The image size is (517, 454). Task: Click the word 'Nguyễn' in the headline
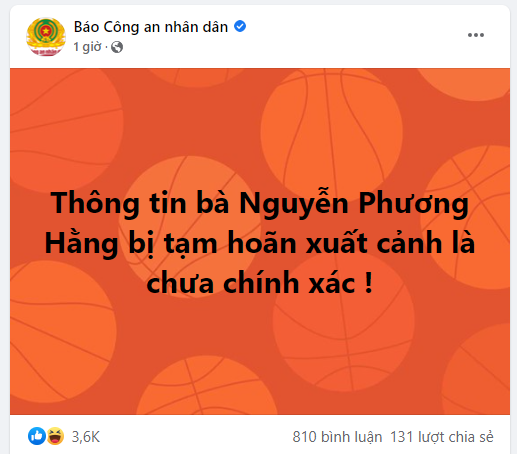294,202
